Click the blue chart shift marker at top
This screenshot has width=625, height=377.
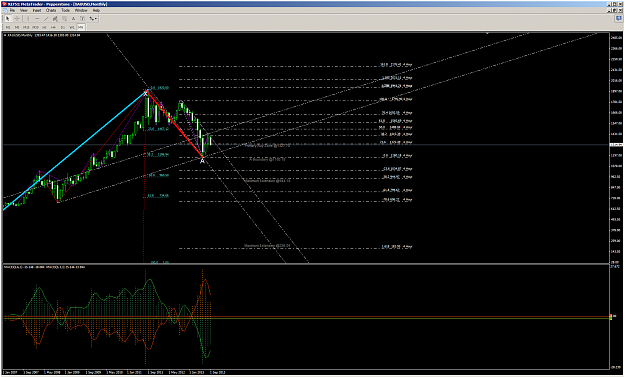click(x=487, y=33)
